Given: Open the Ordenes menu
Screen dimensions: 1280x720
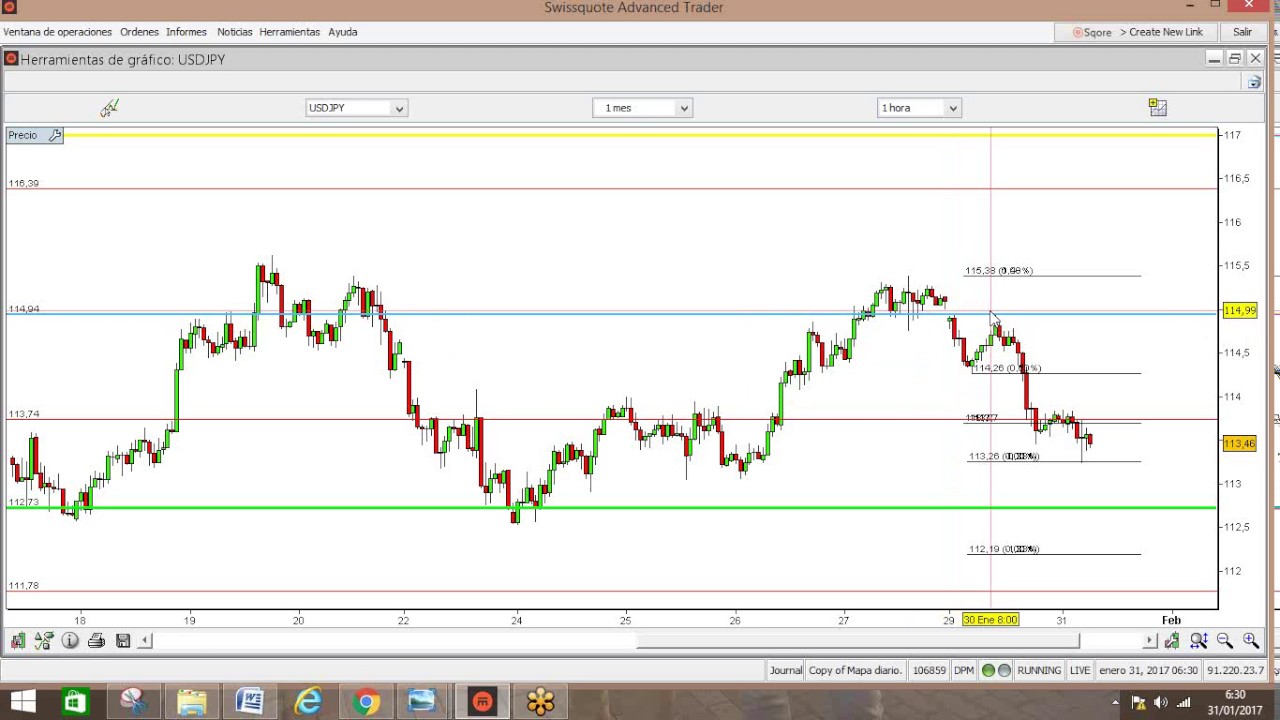Looking at the screenshot, I should click(x=139, y=32).
